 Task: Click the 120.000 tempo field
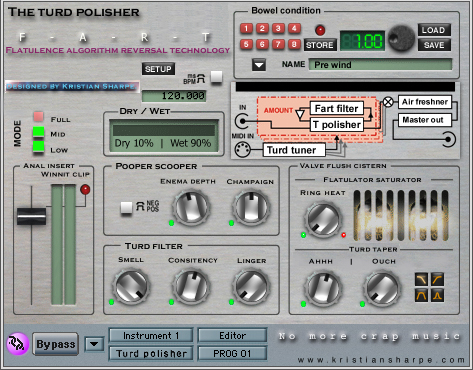point(174,96)
